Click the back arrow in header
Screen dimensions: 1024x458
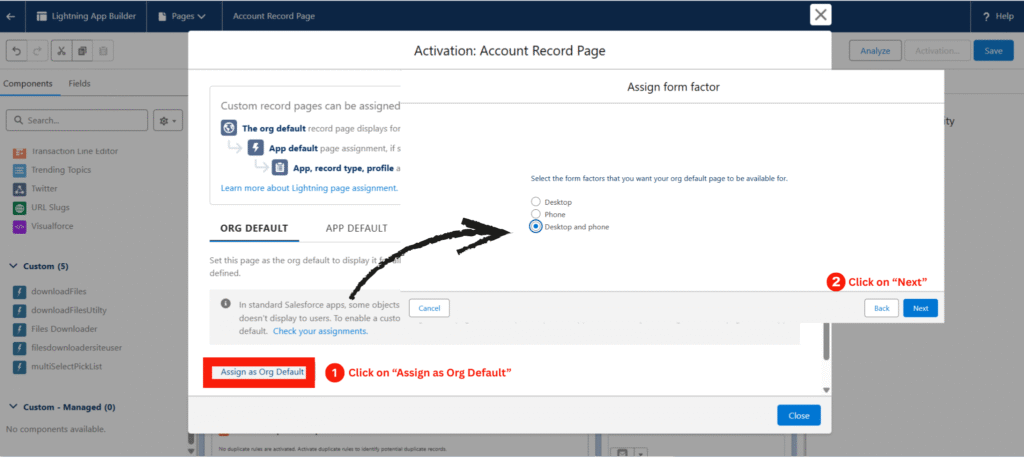pos(10,16)
